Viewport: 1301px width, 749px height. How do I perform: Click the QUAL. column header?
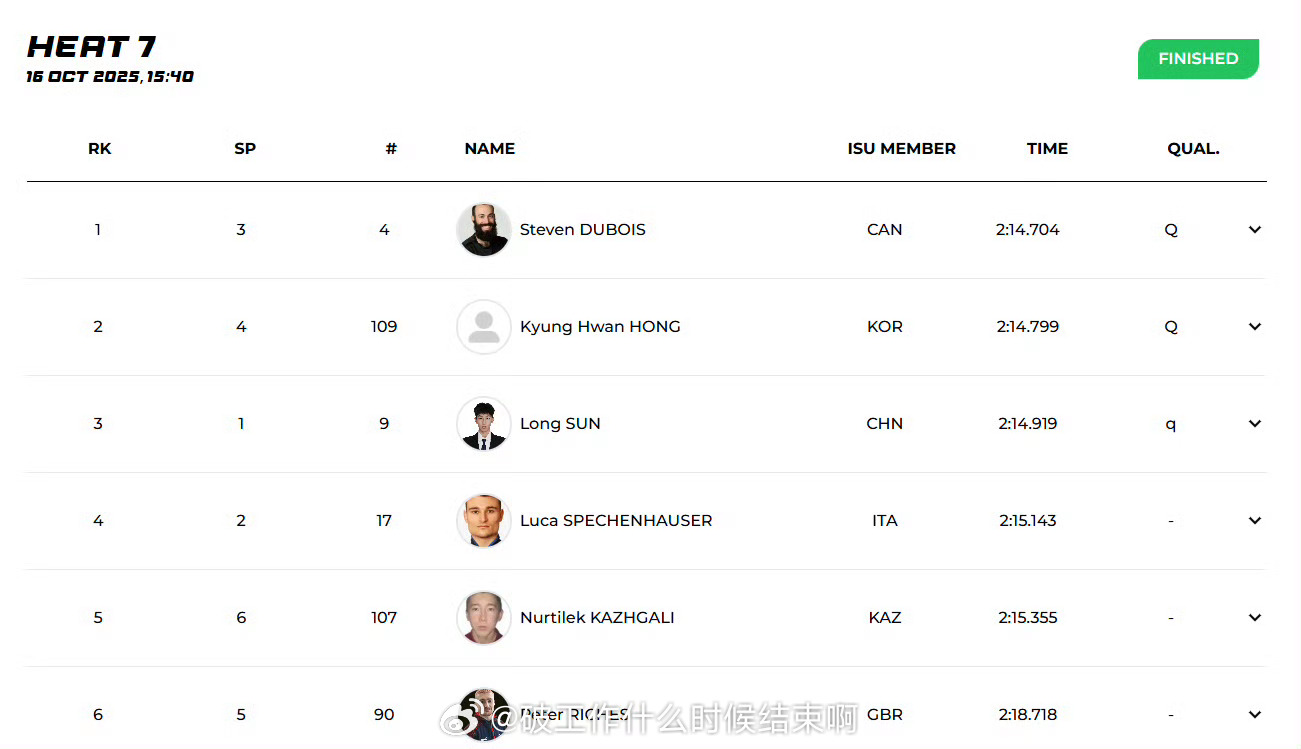tap(1193, 149)
